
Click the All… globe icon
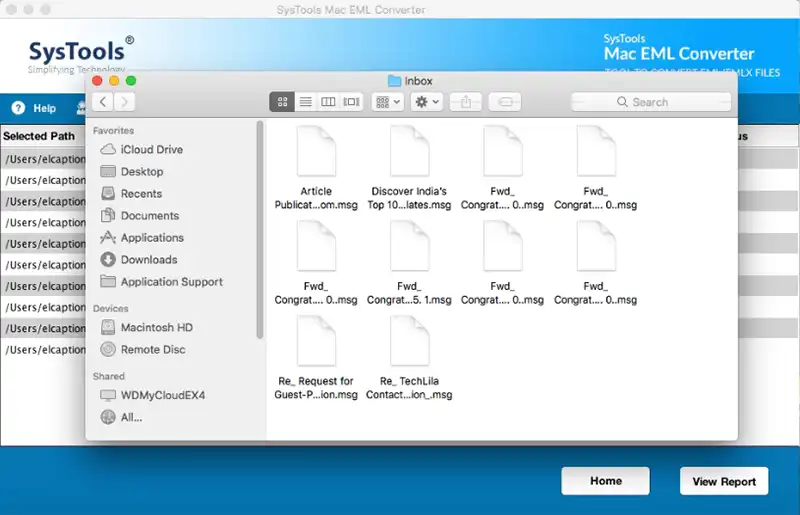(x=108, y=417)
